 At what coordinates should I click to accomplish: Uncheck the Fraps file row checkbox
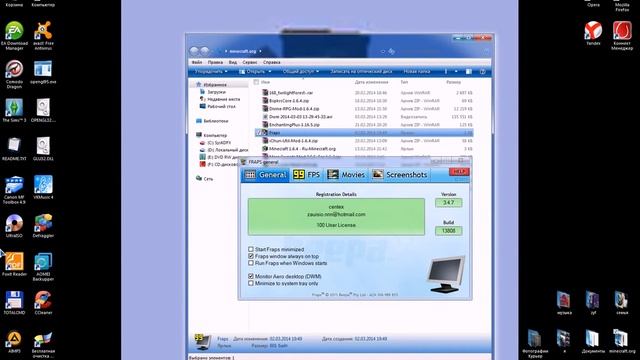coord(258,133)
